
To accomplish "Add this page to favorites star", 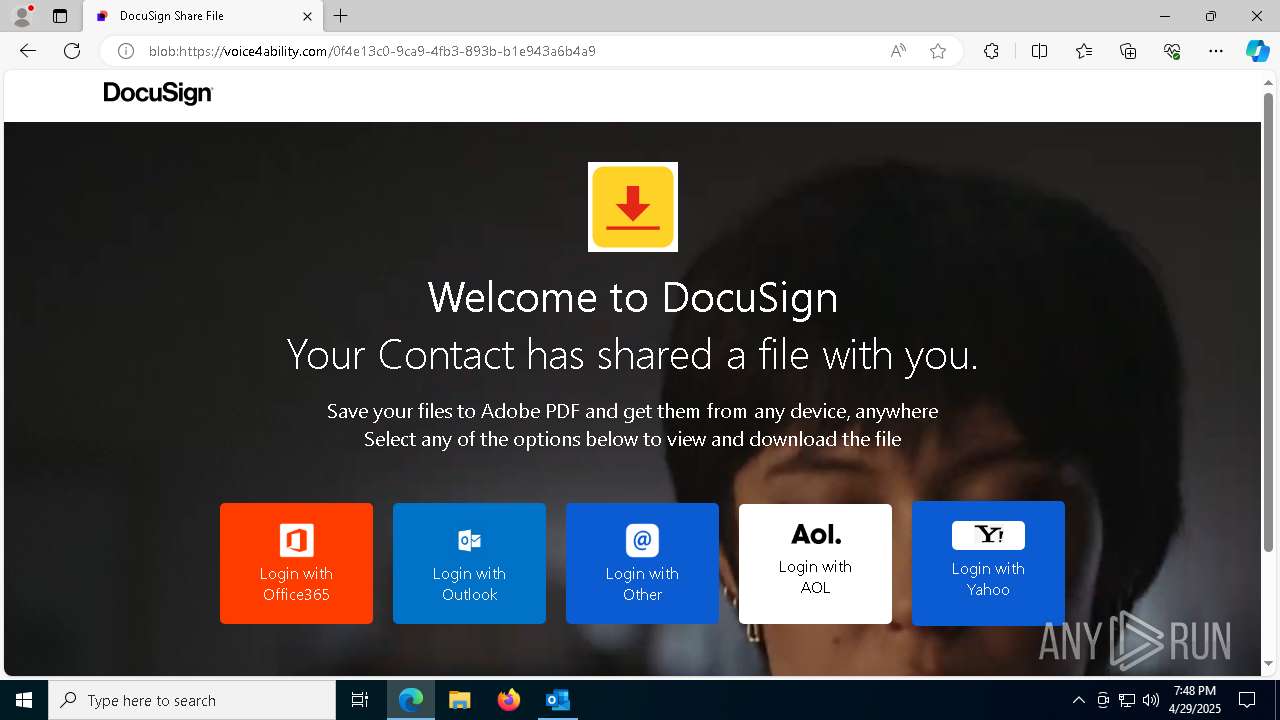I will click(x=938, y=51).
